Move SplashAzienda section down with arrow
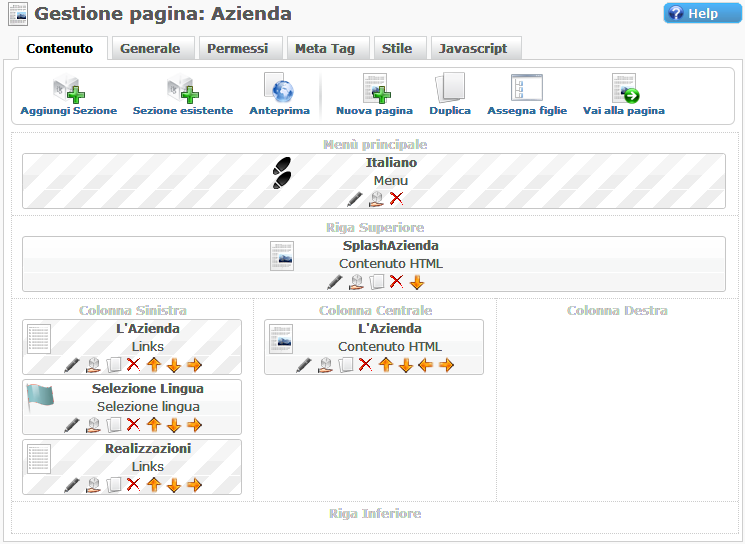 (x=417, y=283)
